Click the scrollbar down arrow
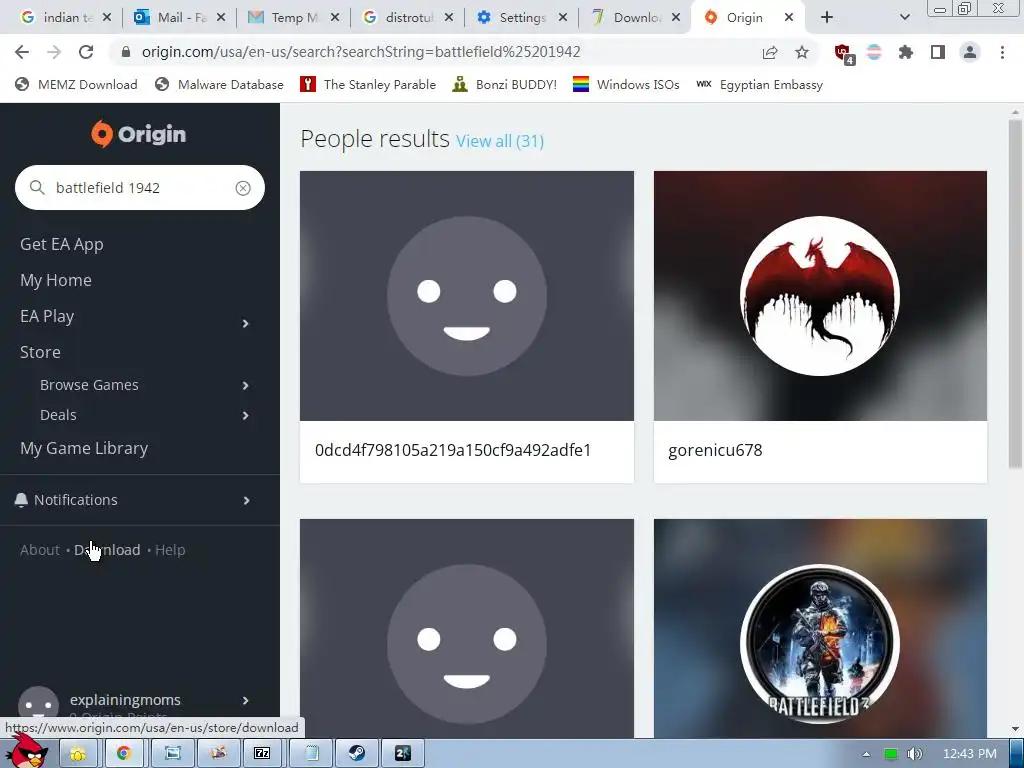Viewport: 1024px width, 768px height. (1015, 729)
